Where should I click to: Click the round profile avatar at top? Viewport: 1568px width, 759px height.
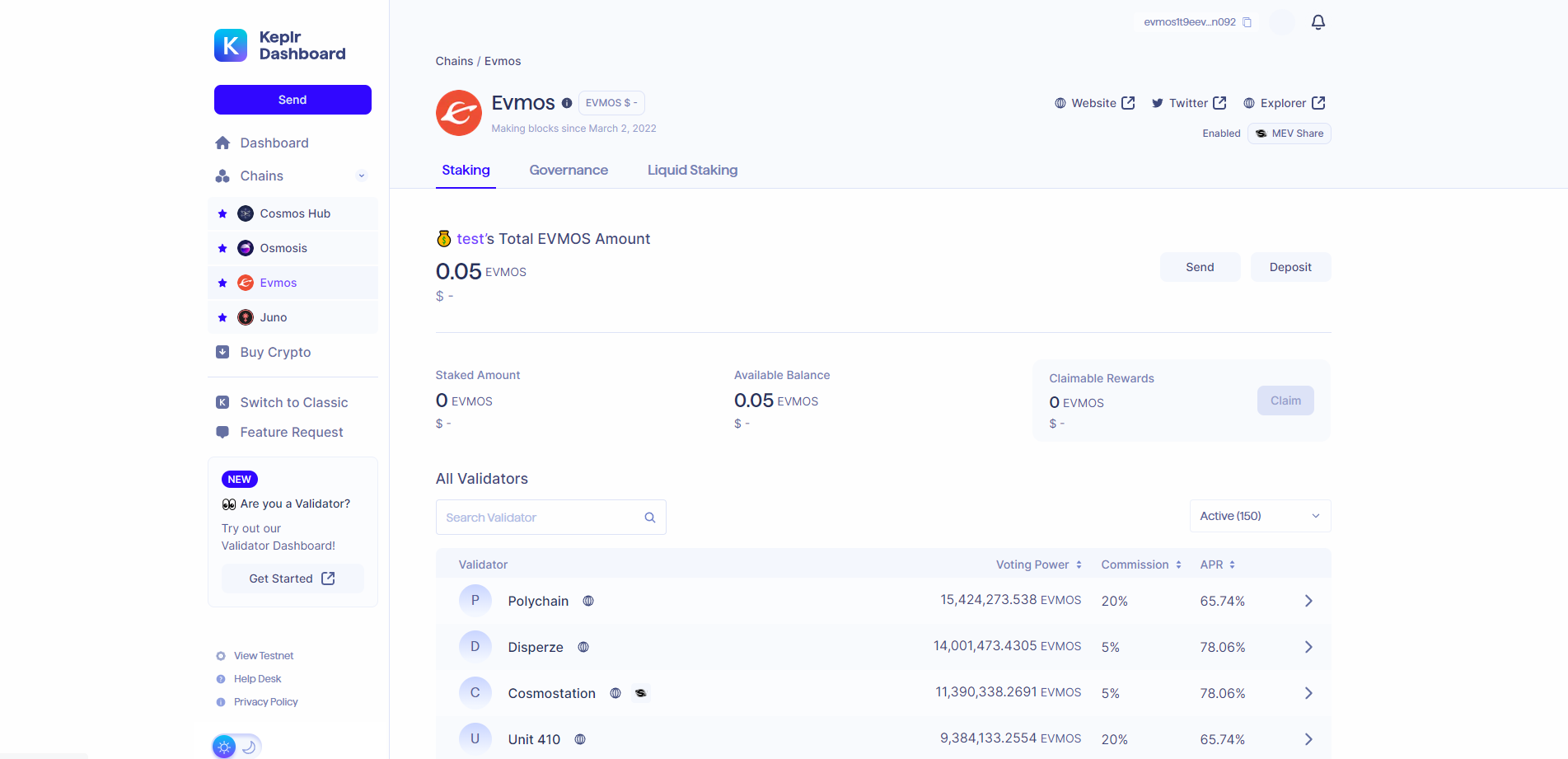[x=1282, y=22]
